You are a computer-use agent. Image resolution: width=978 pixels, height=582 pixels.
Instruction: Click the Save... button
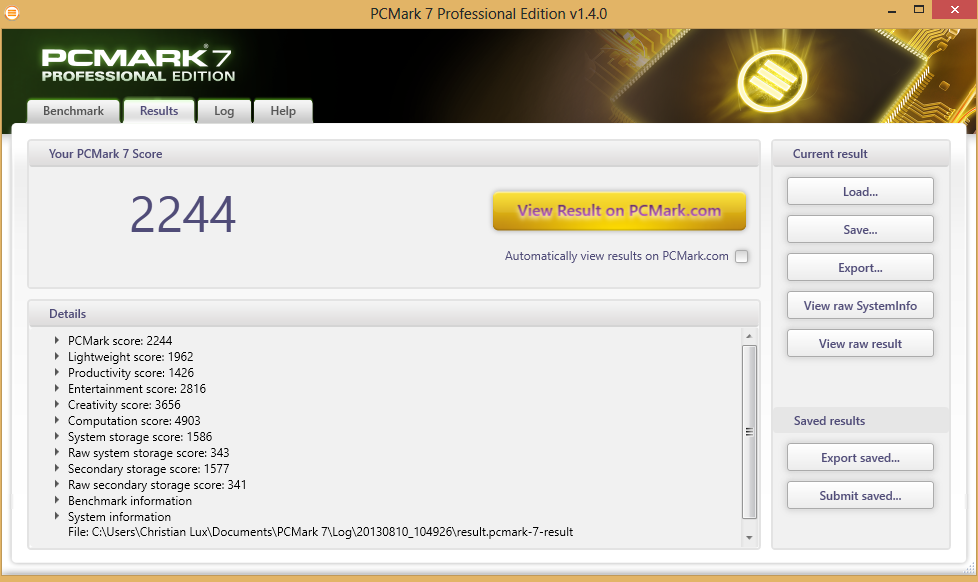(860, 230)
